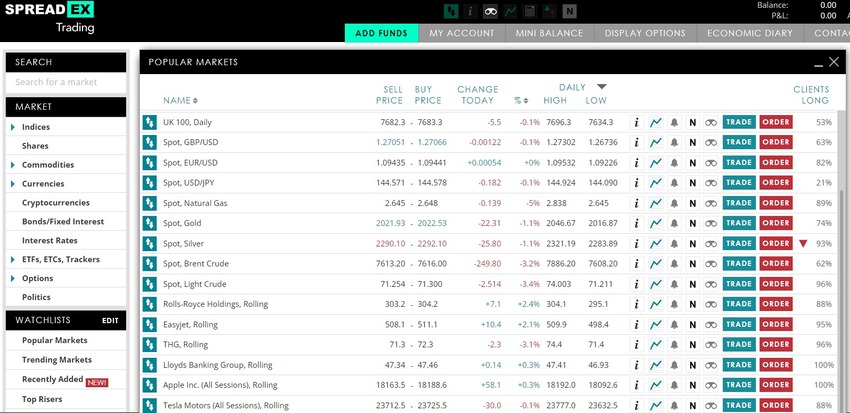Open the ADD FUNDS tab
850x413 pixels.
click(382, 33)
